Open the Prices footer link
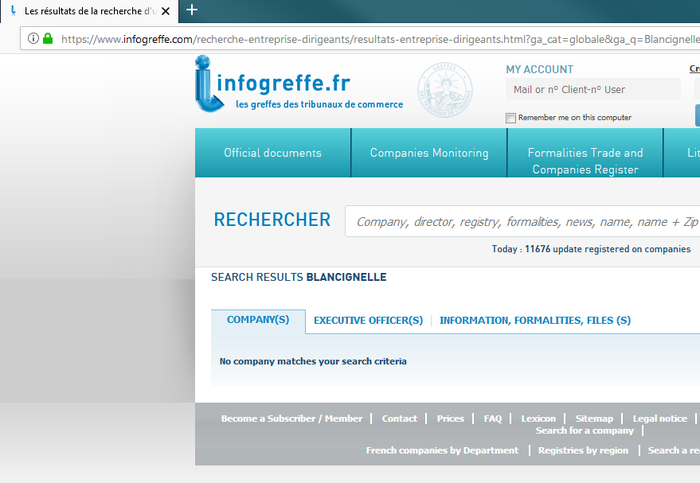Screen dimensions: 700x483 coord(450,419)
